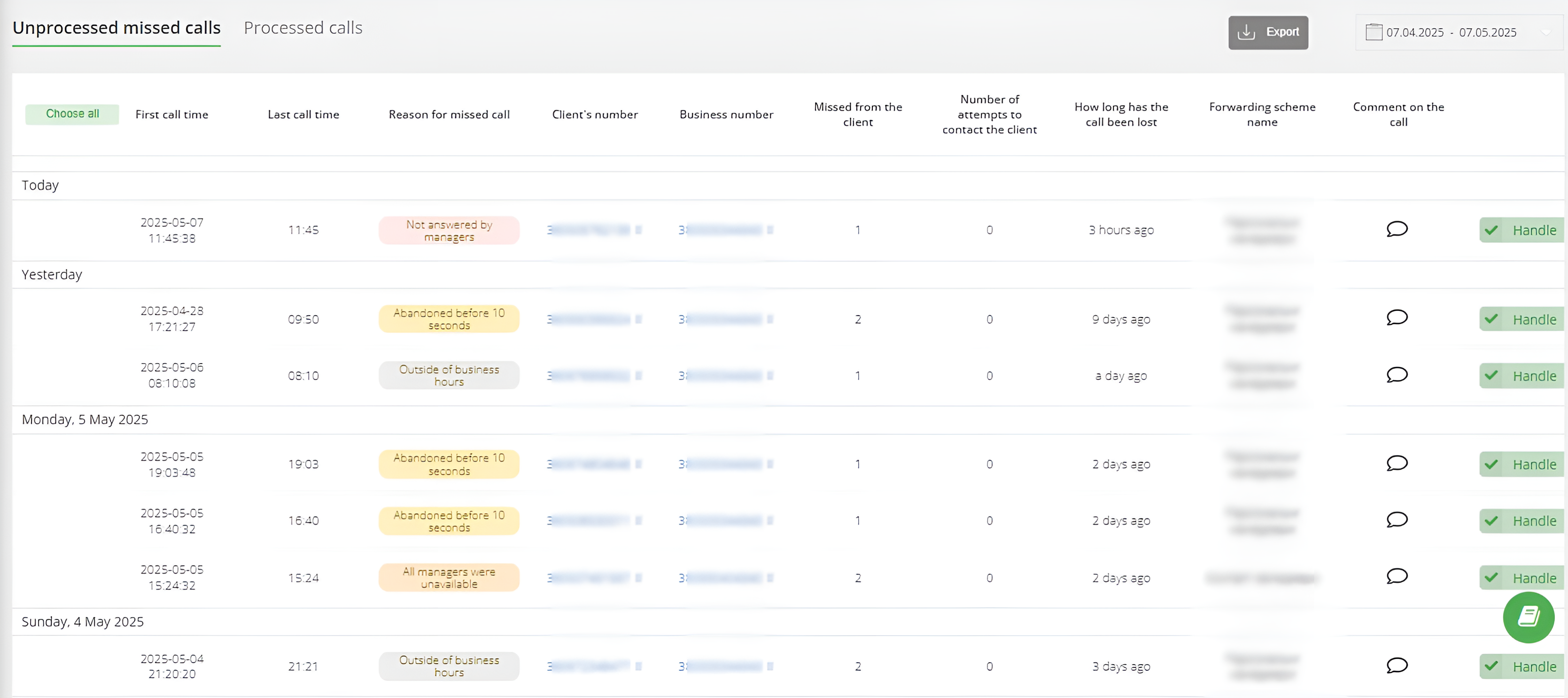Click the Business number column header
1568x698 pixels.
(726, 115)
